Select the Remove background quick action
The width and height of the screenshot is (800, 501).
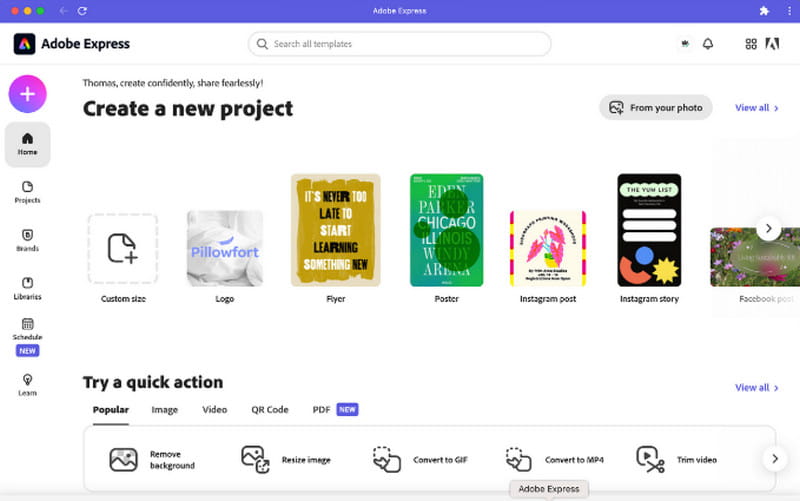coord(150,459)
